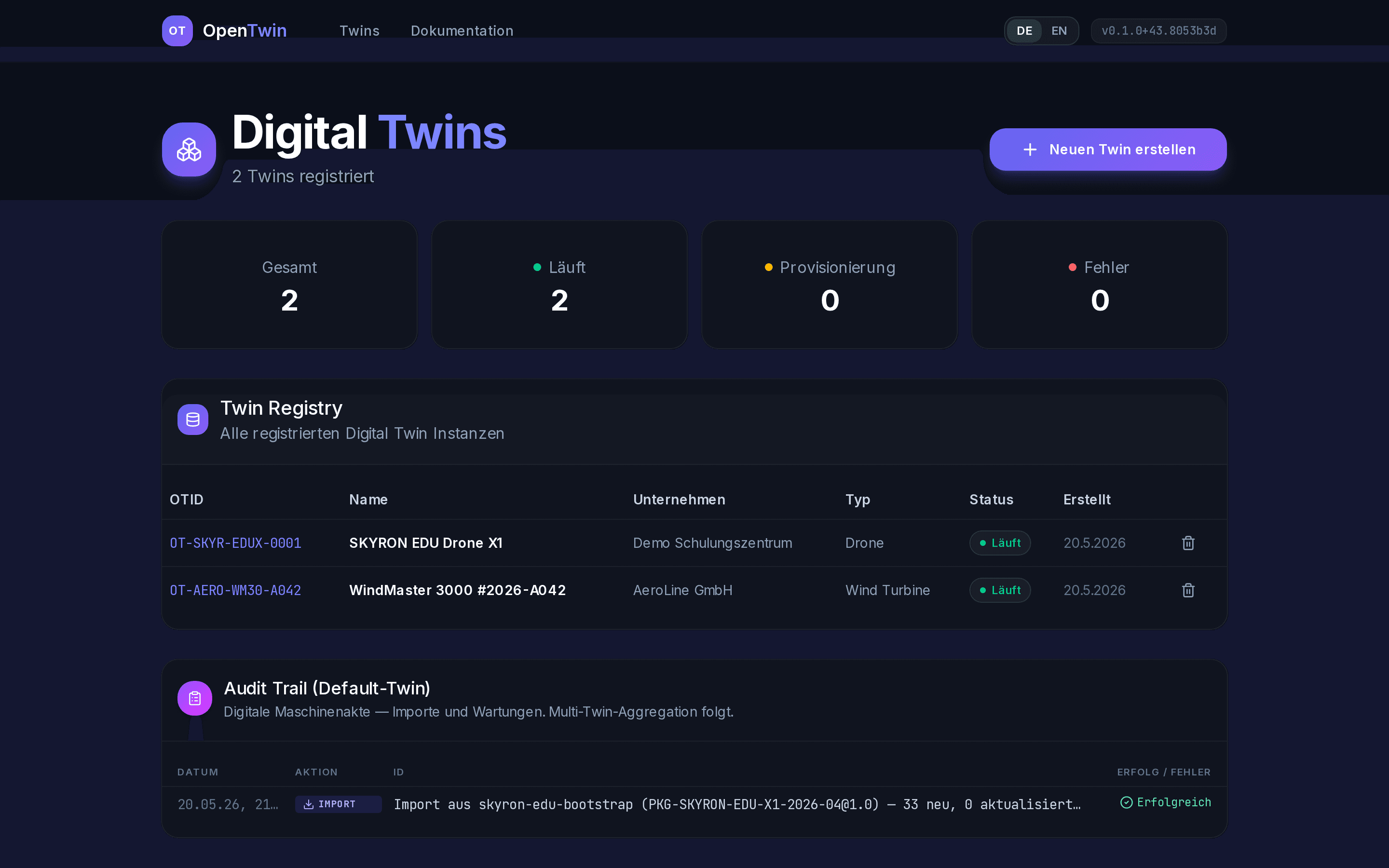Screen dimensions: 1389x868
Task: Switch language to DE
Action: (x=1024, y=31)
